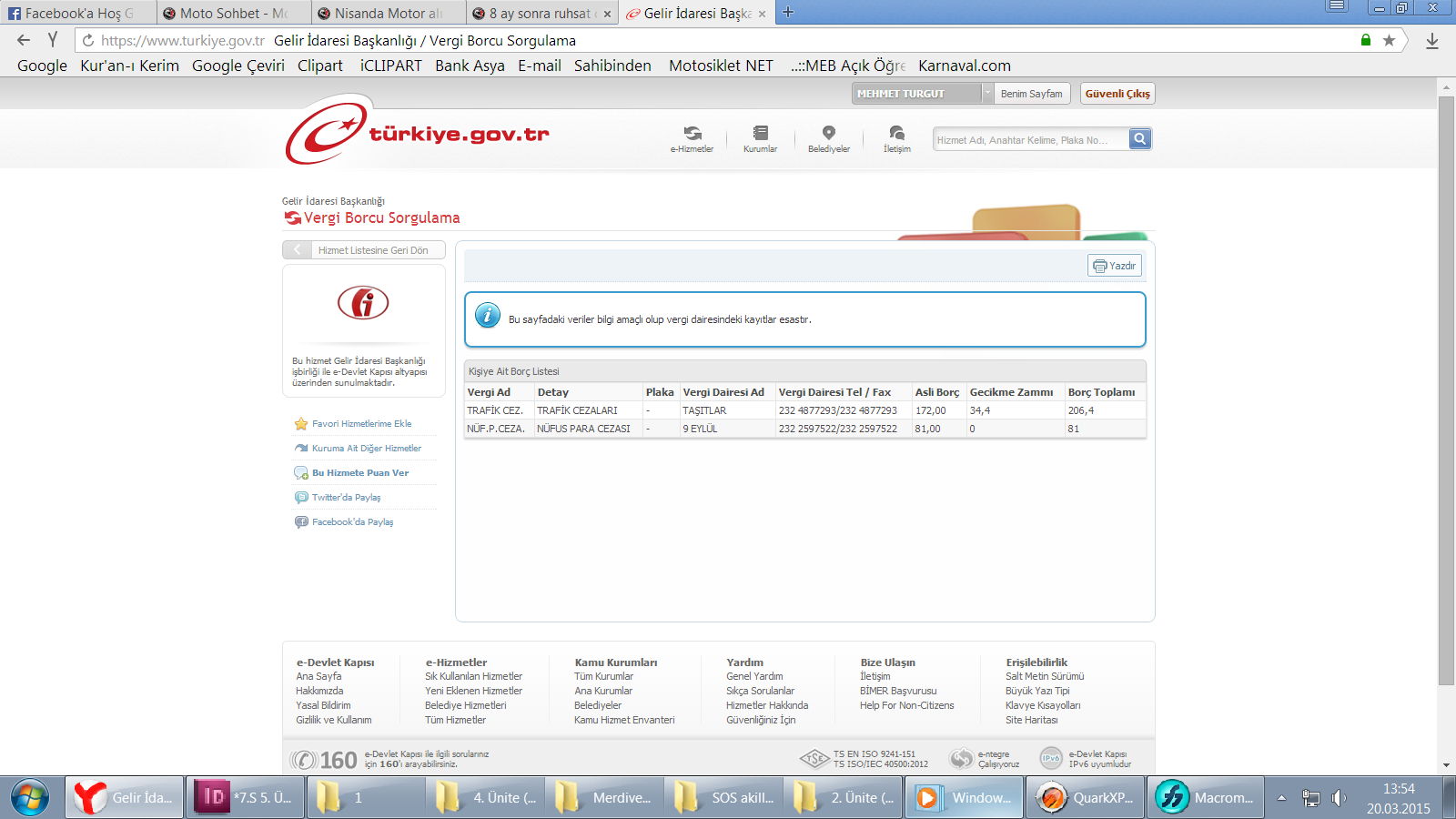
Task: Share with Facebook'da Paylaş
Action: (x=352, y=522)
